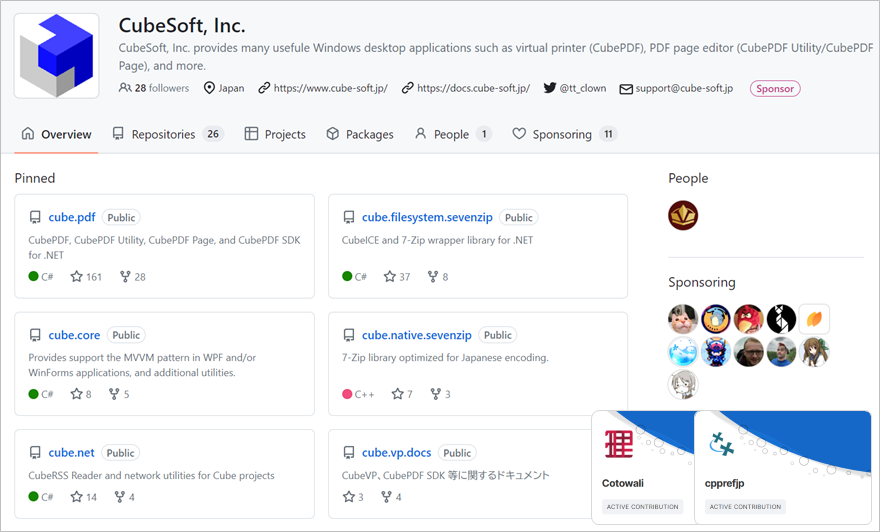Click the green C# language dot on cube.pdf
The height and width of the screenshot is (532, 880).
(34, 276)
